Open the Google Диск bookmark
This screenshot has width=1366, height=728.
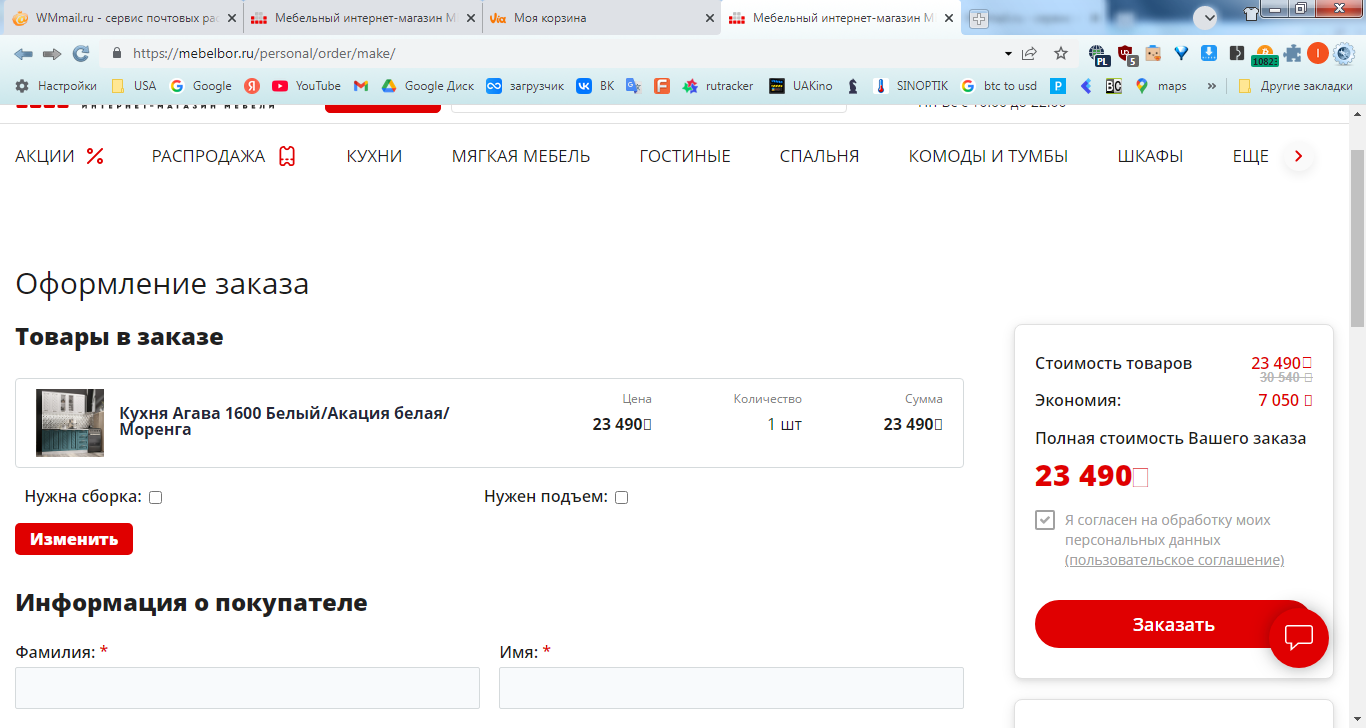pos(428,86)
